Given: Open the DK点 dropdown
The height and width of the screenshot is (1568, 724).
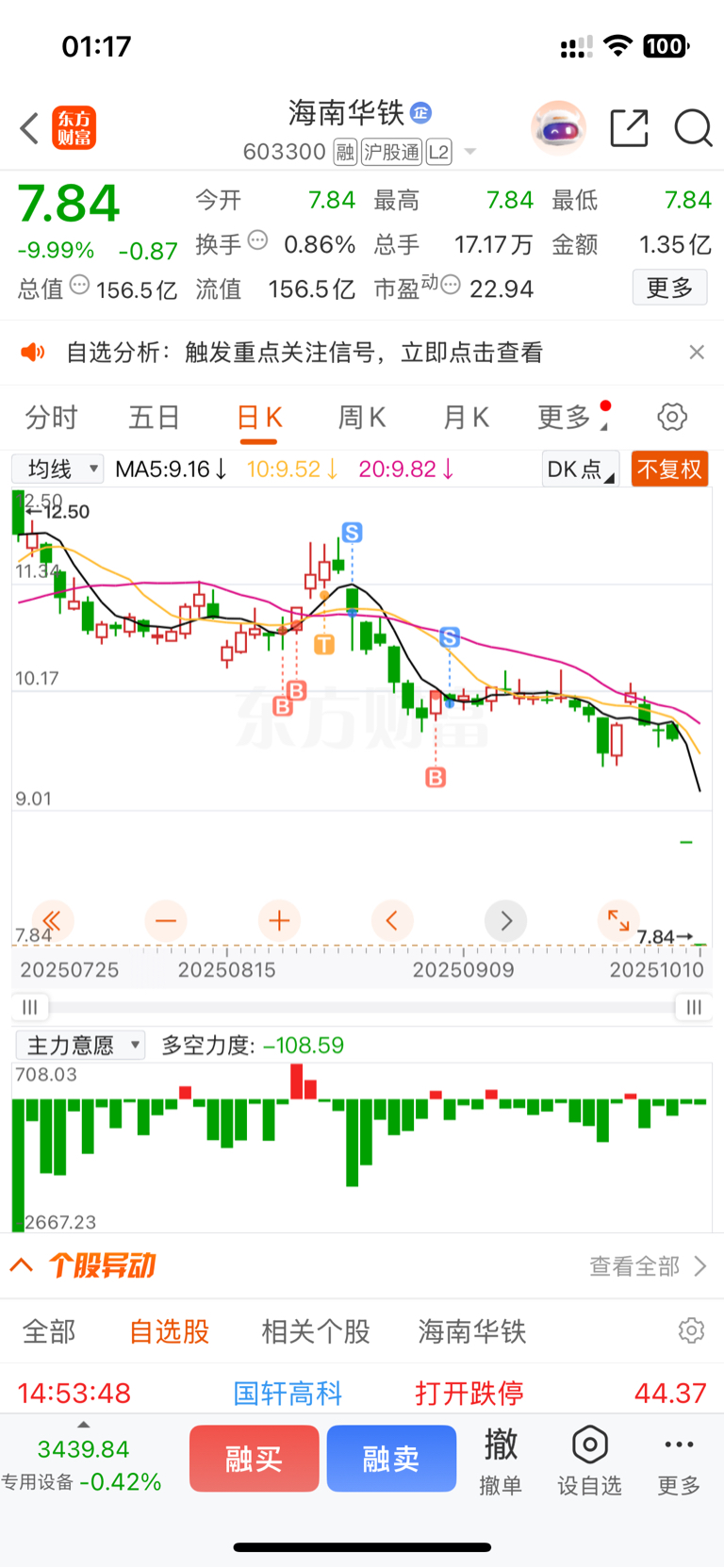Looking at the screenshot, I should pyautogui.click(x=581, y=469).
